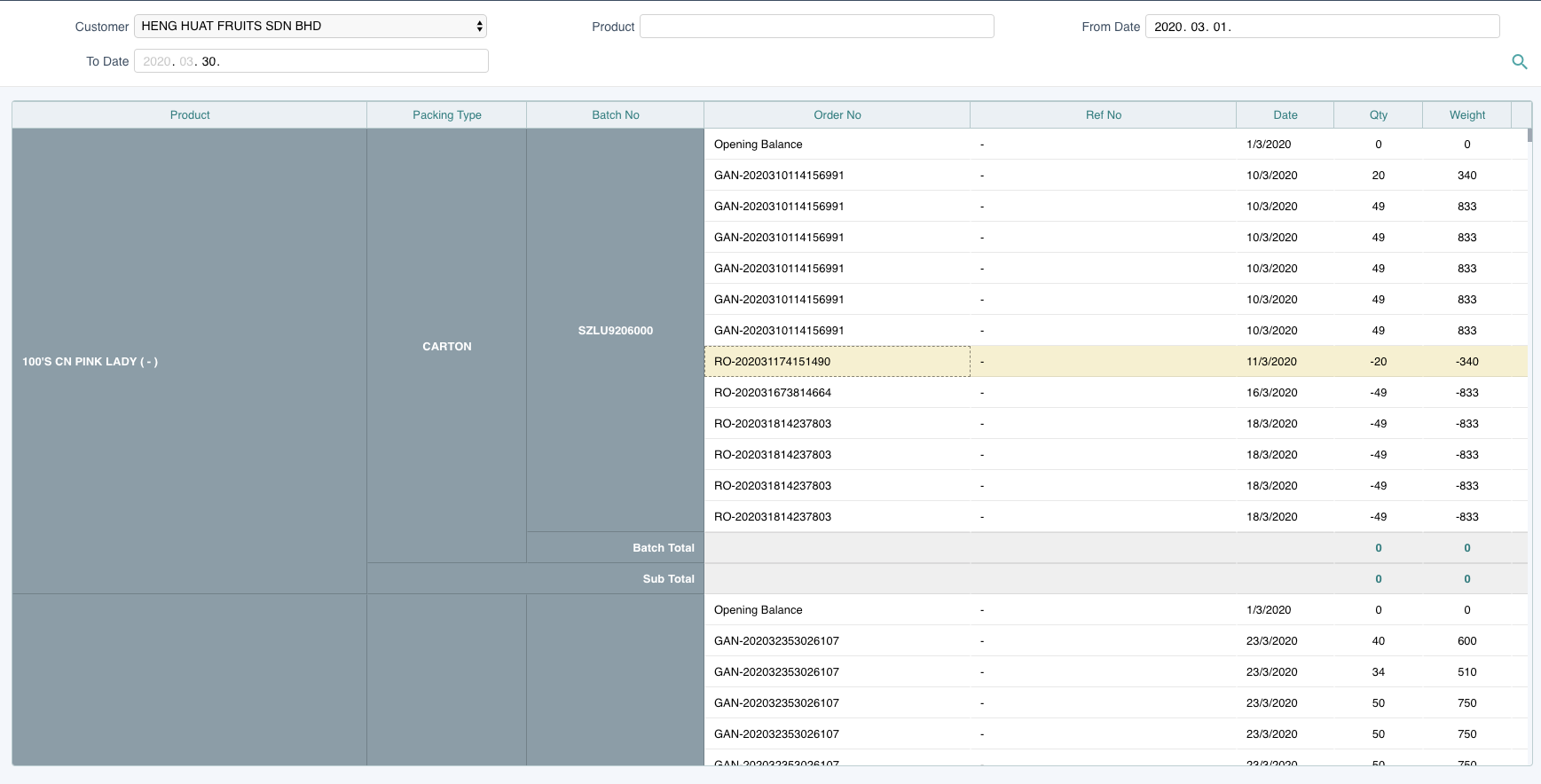Sort by Packing Type column header
The image size is (1541, 784).
447,114
